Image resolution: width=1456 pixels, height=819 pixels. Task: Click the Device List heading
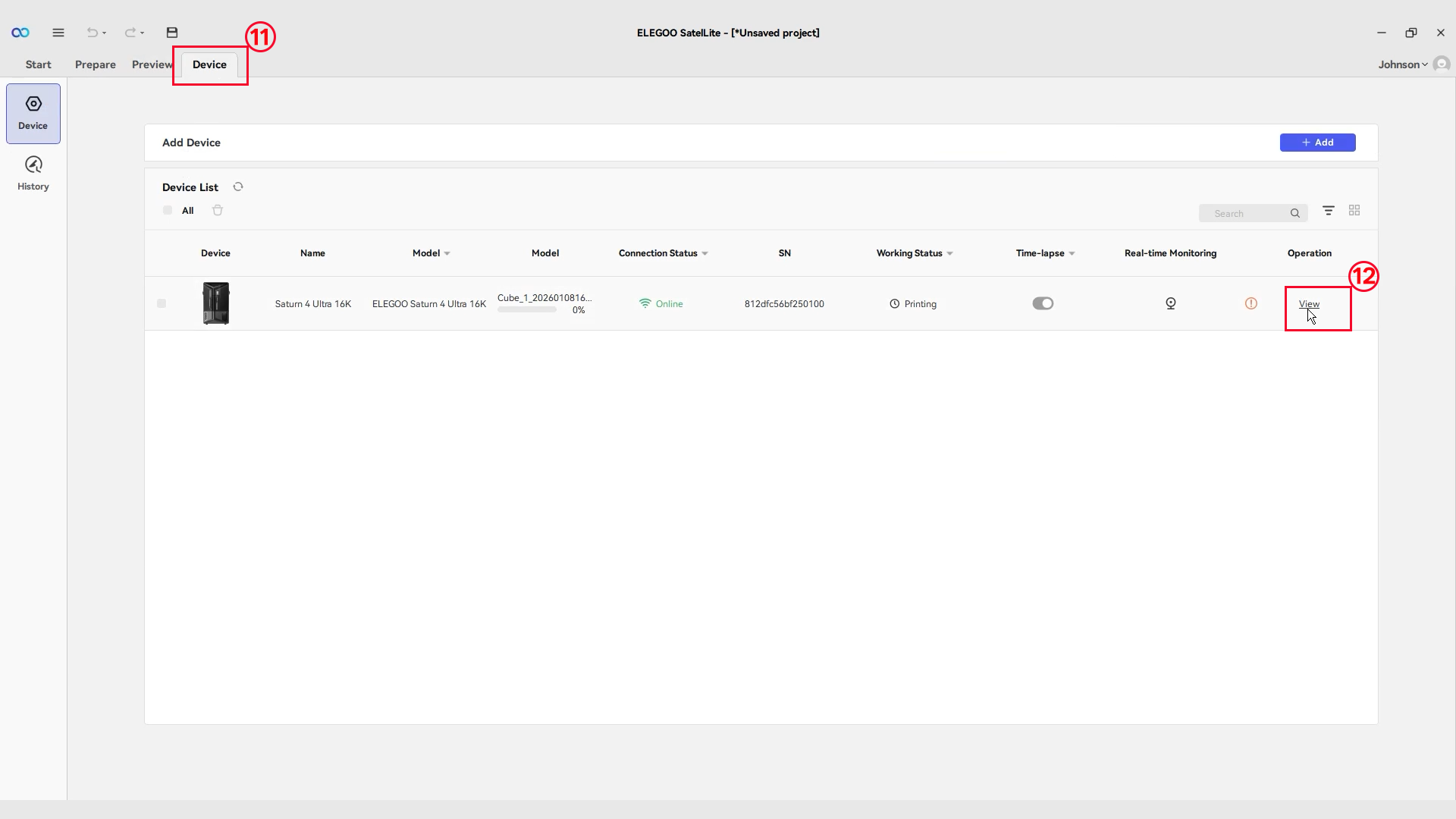tap(190, 187)
